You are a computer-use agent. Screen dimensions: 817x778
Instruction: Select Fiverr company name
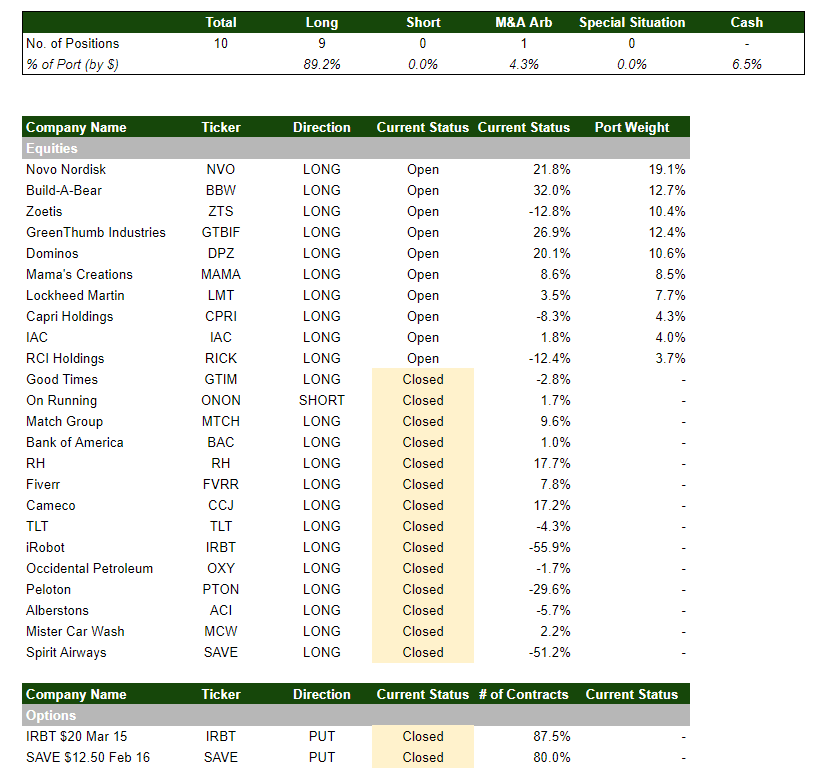point(43,485)
